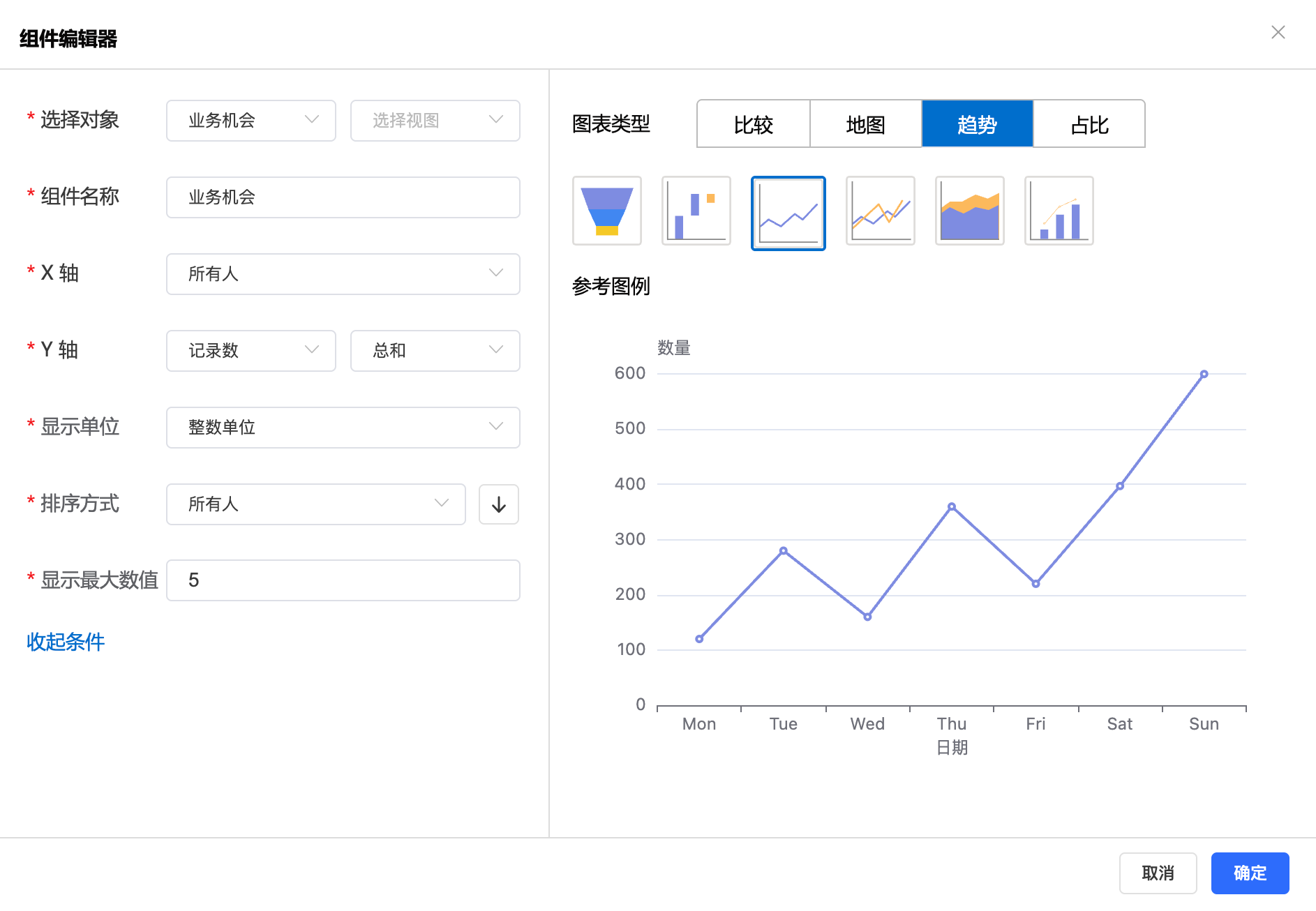
Task: Select the single line chart icon
Action: (788, 213)
